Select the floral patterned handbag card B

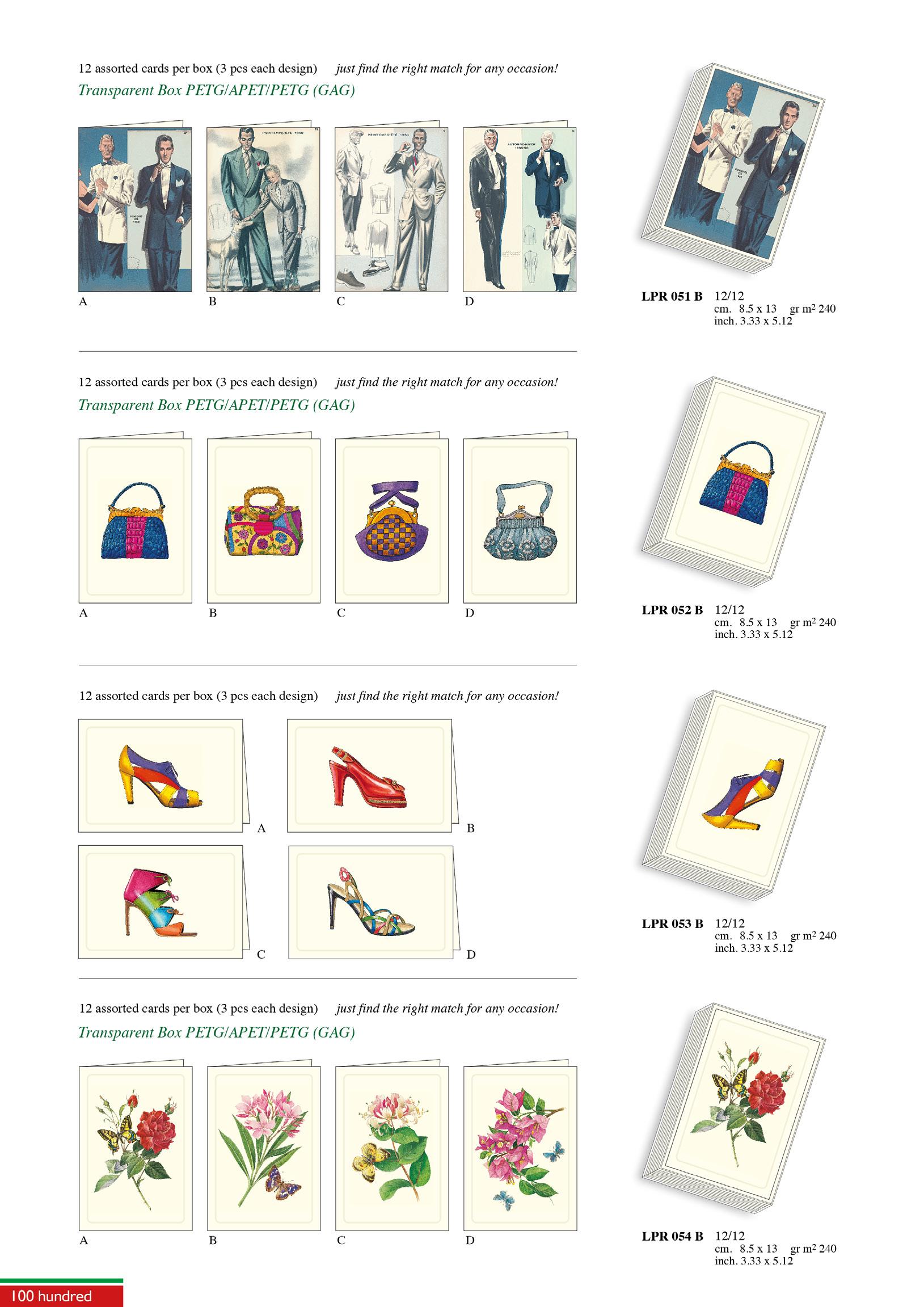[x=263, y=520]
